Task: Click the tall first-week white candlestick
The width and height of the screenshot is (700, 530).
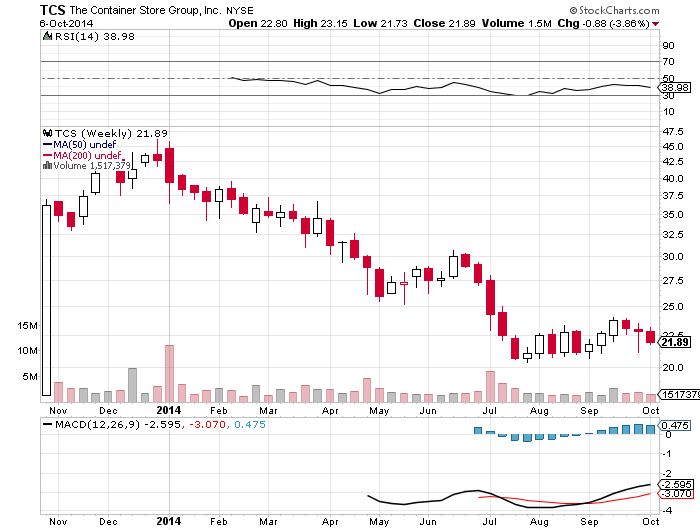Action: [46, 300]
